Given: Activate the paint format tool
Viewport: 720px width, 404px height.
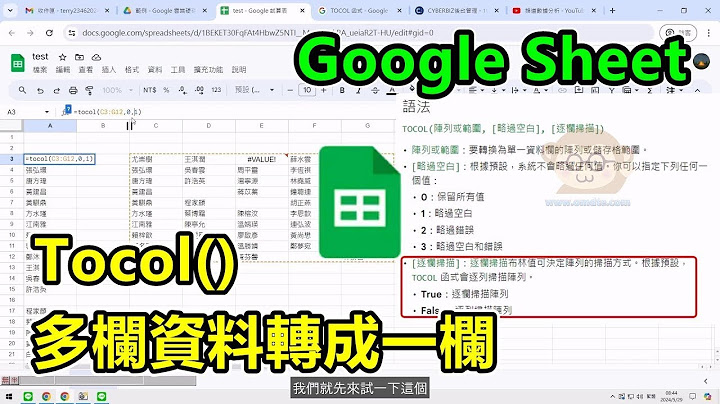Looking at the screenshot, I should [x=90, y=90].
